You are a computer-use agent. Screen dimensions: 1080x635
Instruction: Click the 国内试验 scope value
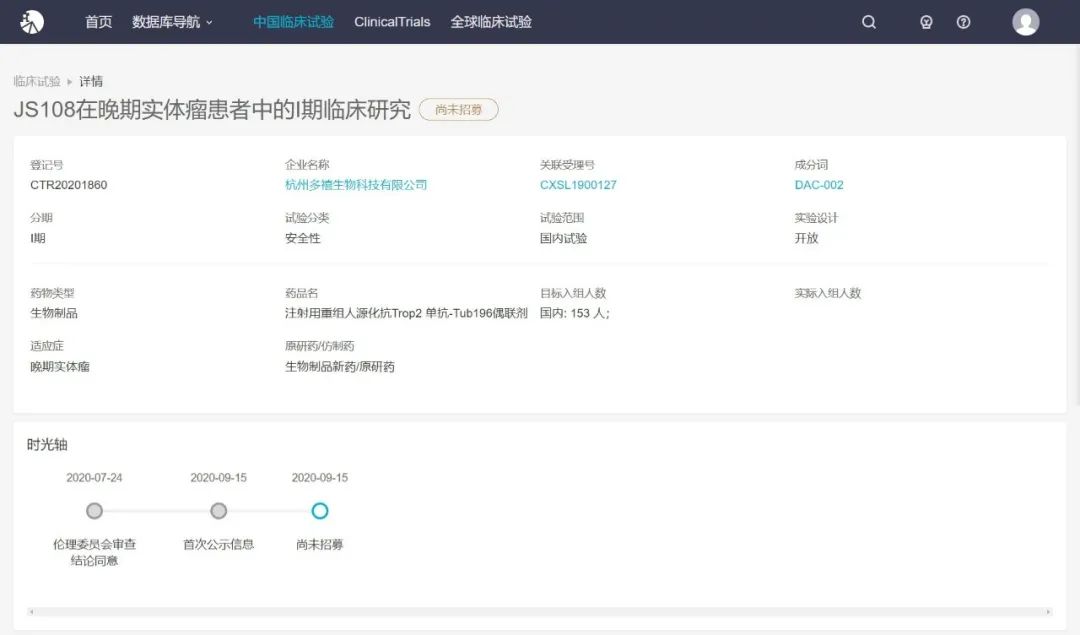(563, 238)
